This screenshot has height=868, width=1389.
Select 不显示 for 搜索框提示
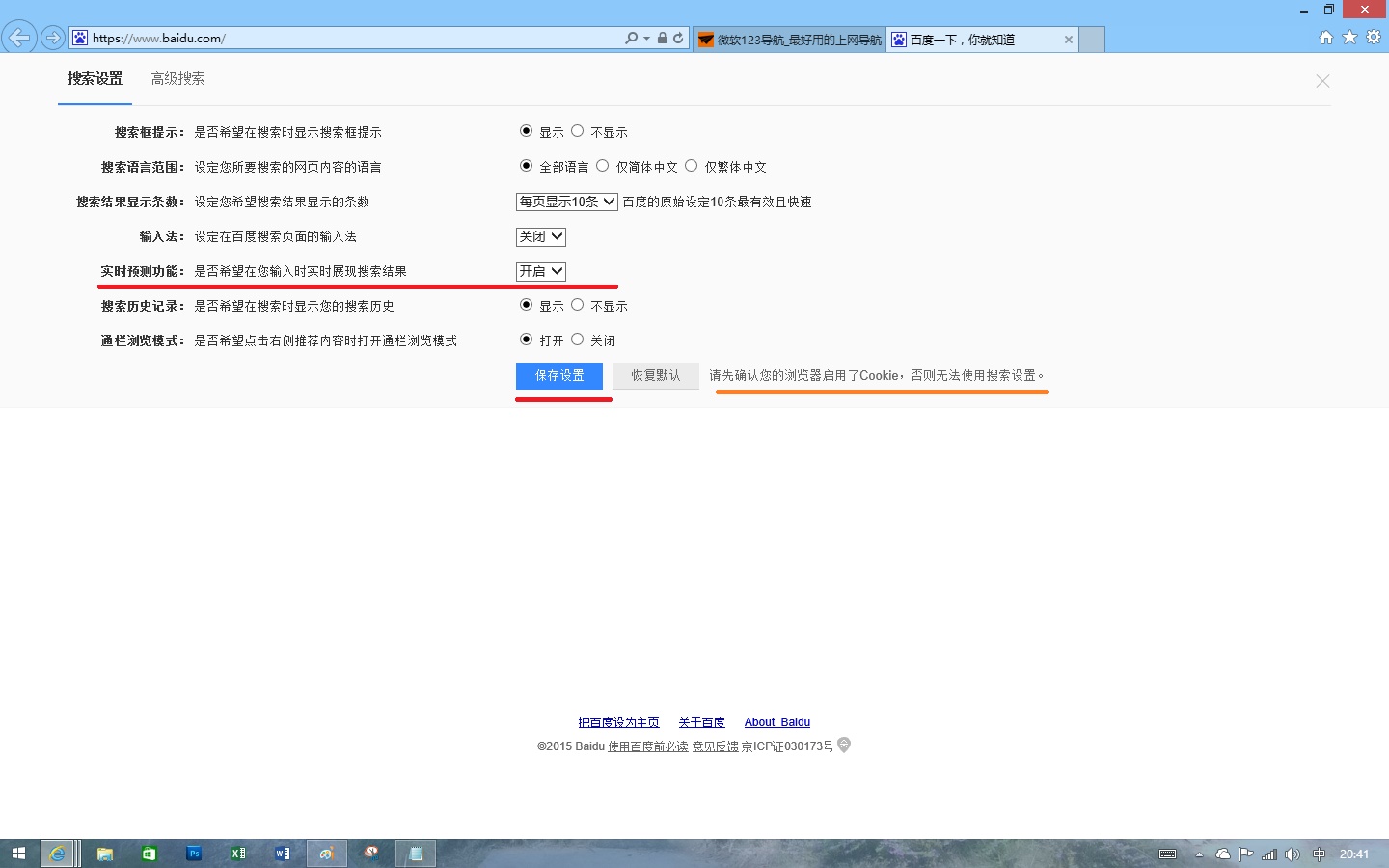coord(577,131)
